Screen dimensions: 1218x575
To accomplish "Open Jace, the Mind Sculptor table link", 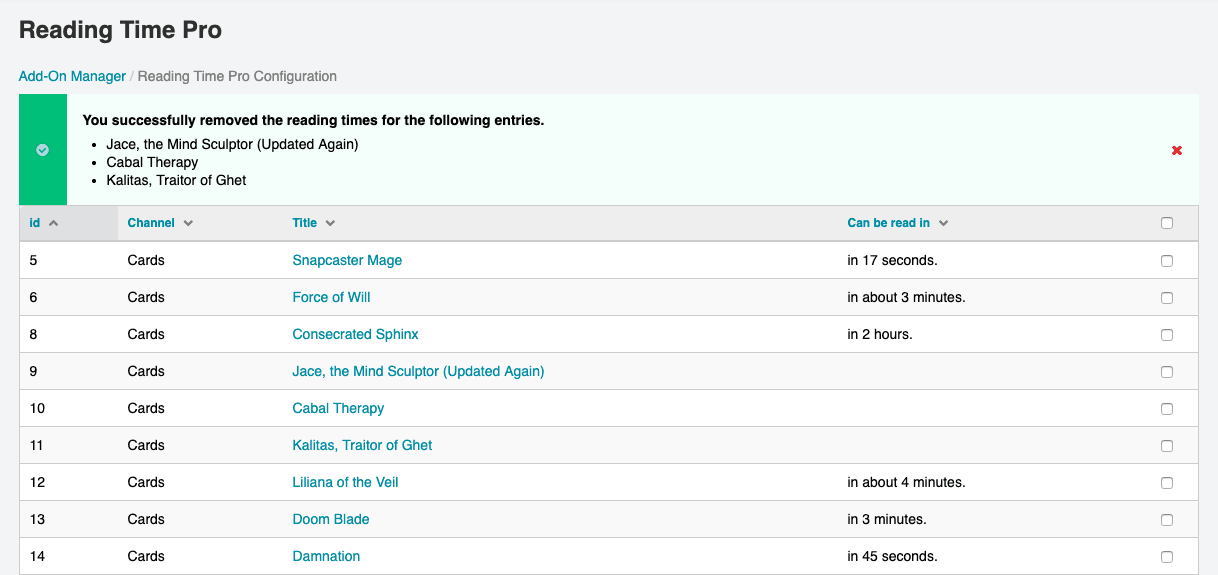I will [x=418, y=371].
